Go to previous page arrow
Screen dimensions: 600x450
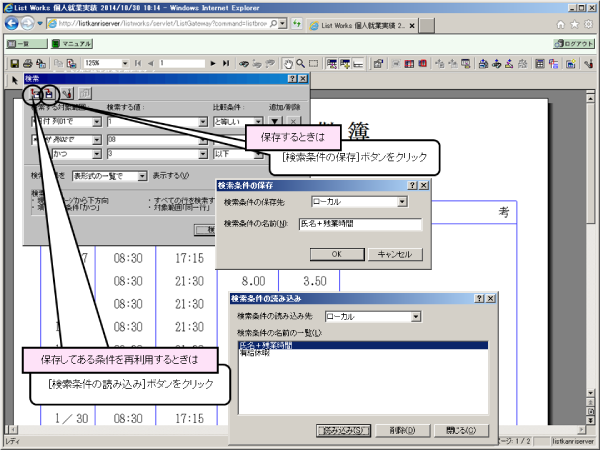point(150,64)
